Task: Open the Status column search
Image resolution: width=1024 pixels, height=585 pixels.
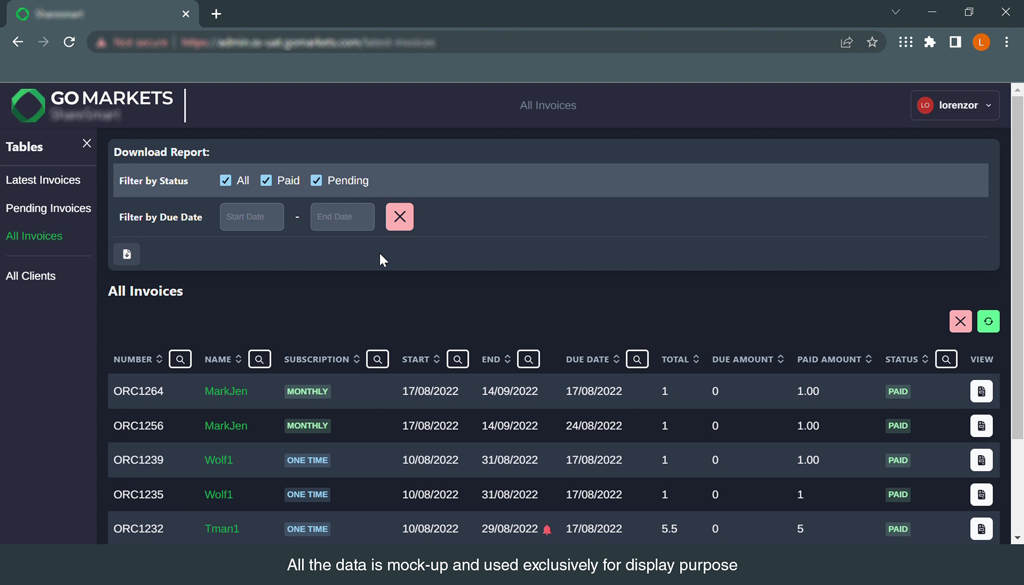Action: pos(946,359)
